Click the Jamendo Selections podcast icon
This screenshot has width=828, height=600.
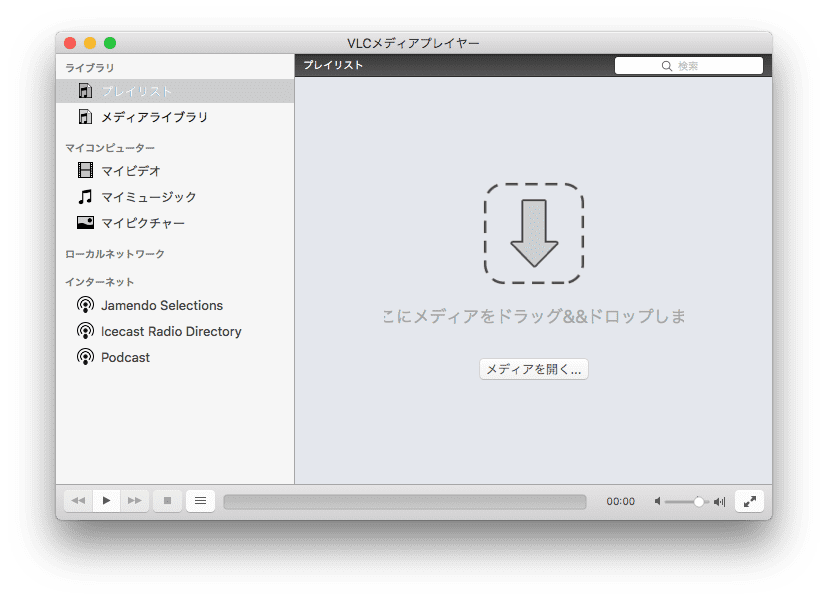coord(85,305)
